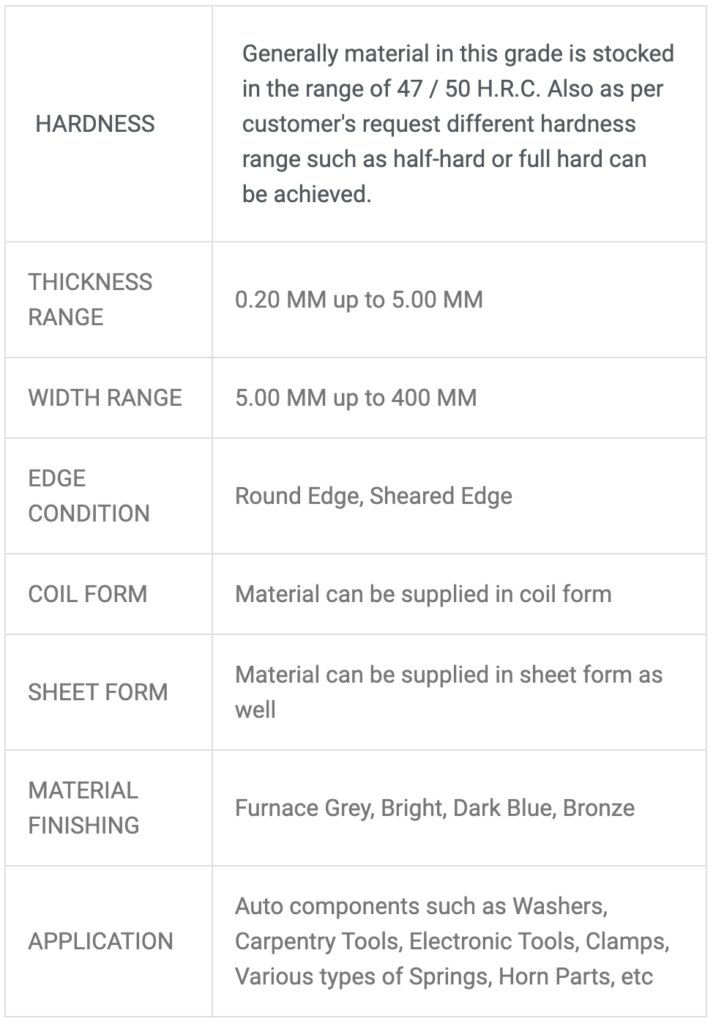The width and height of the screenshot is (713, 1024).
Task: Click the SHEET FORM label
Action: pos(98,692)
